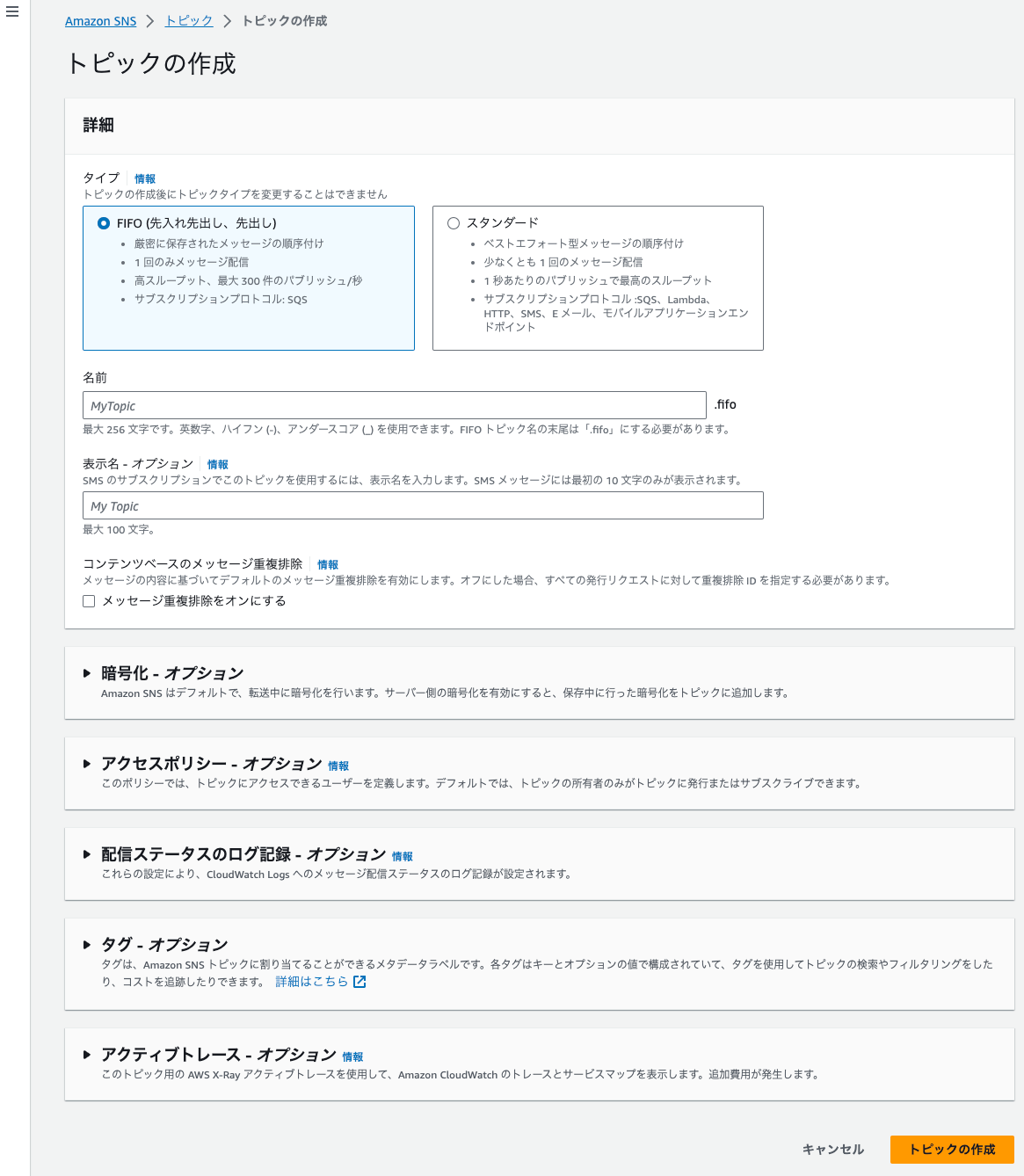Click the キャンセル button

tap(833, 1150)
